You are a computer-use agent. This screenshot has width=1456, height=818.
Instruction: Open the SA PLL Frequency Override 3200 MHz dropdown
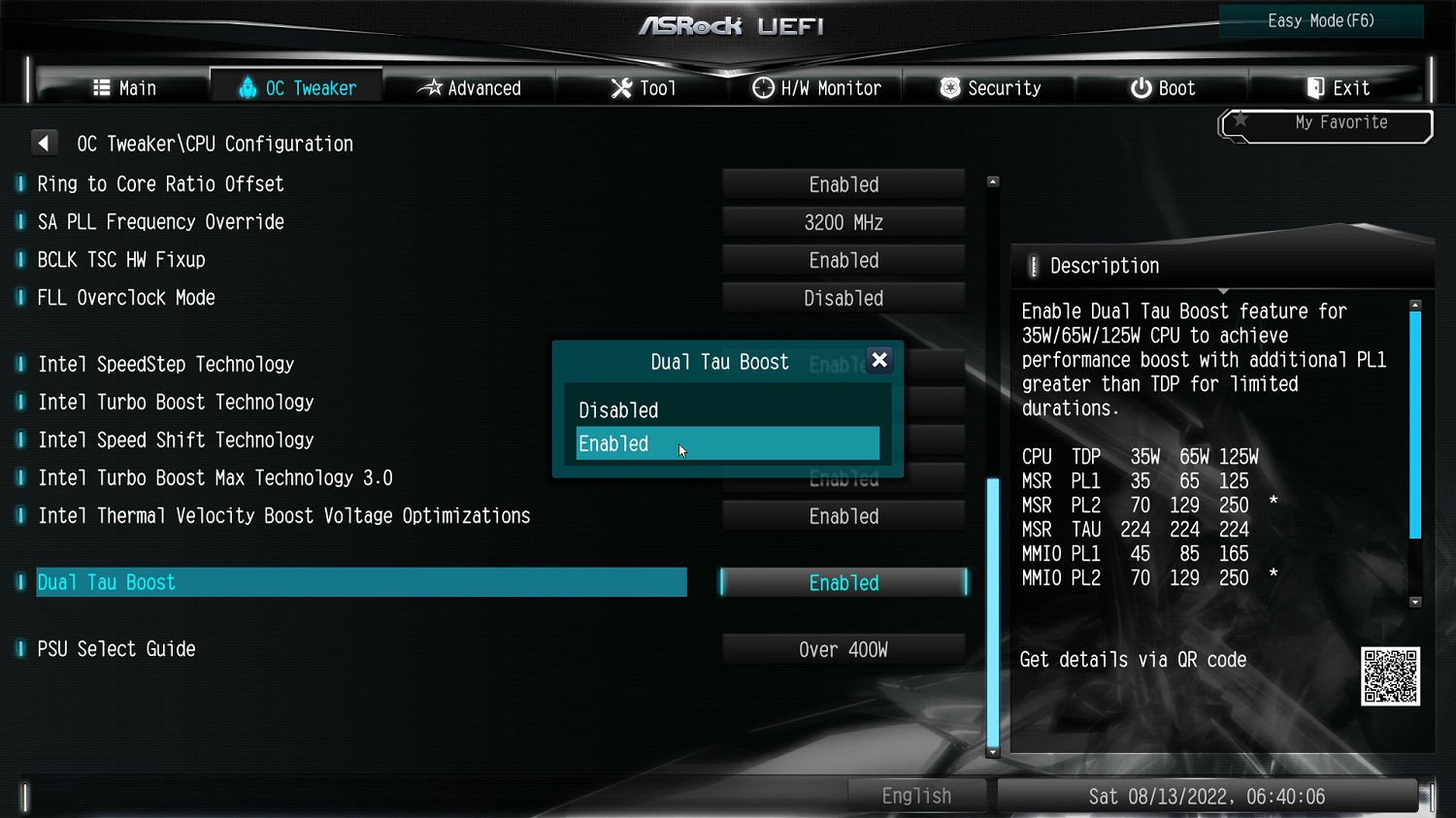[844, 222]
